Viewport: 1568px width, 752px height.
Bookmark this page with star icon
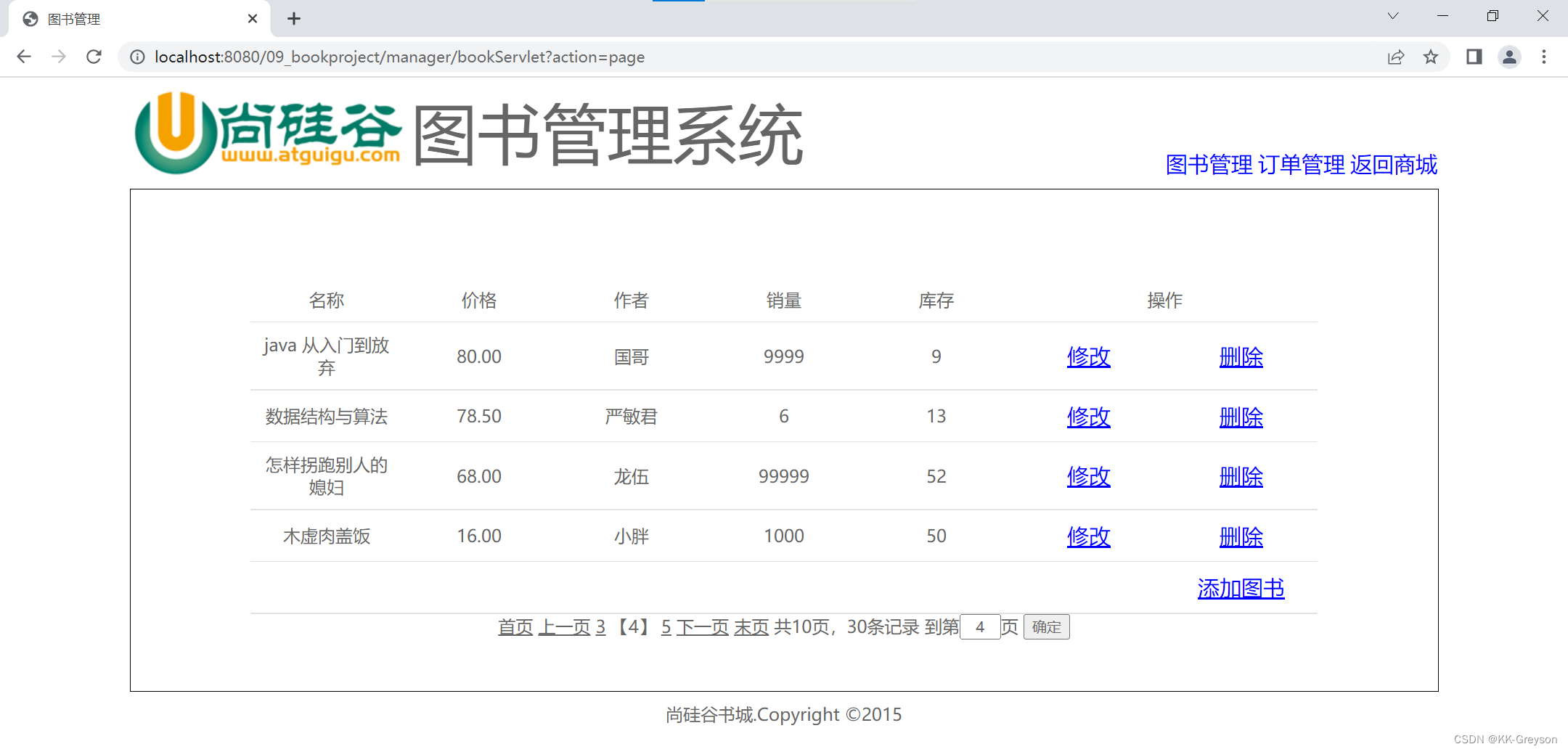tap(1431, 57)
